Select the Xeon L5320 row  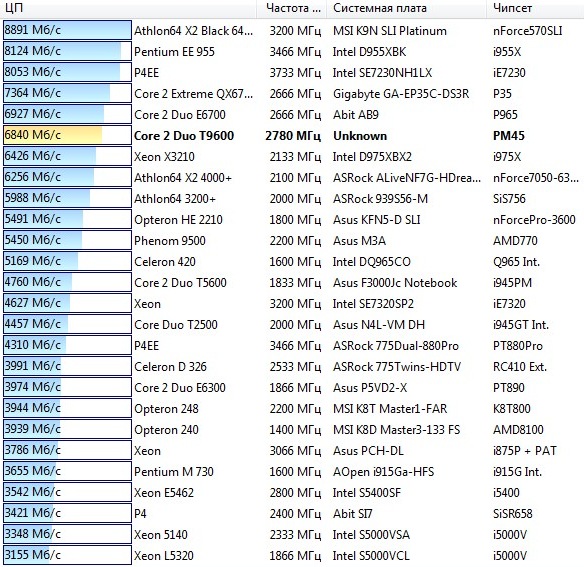coord(292,555)
